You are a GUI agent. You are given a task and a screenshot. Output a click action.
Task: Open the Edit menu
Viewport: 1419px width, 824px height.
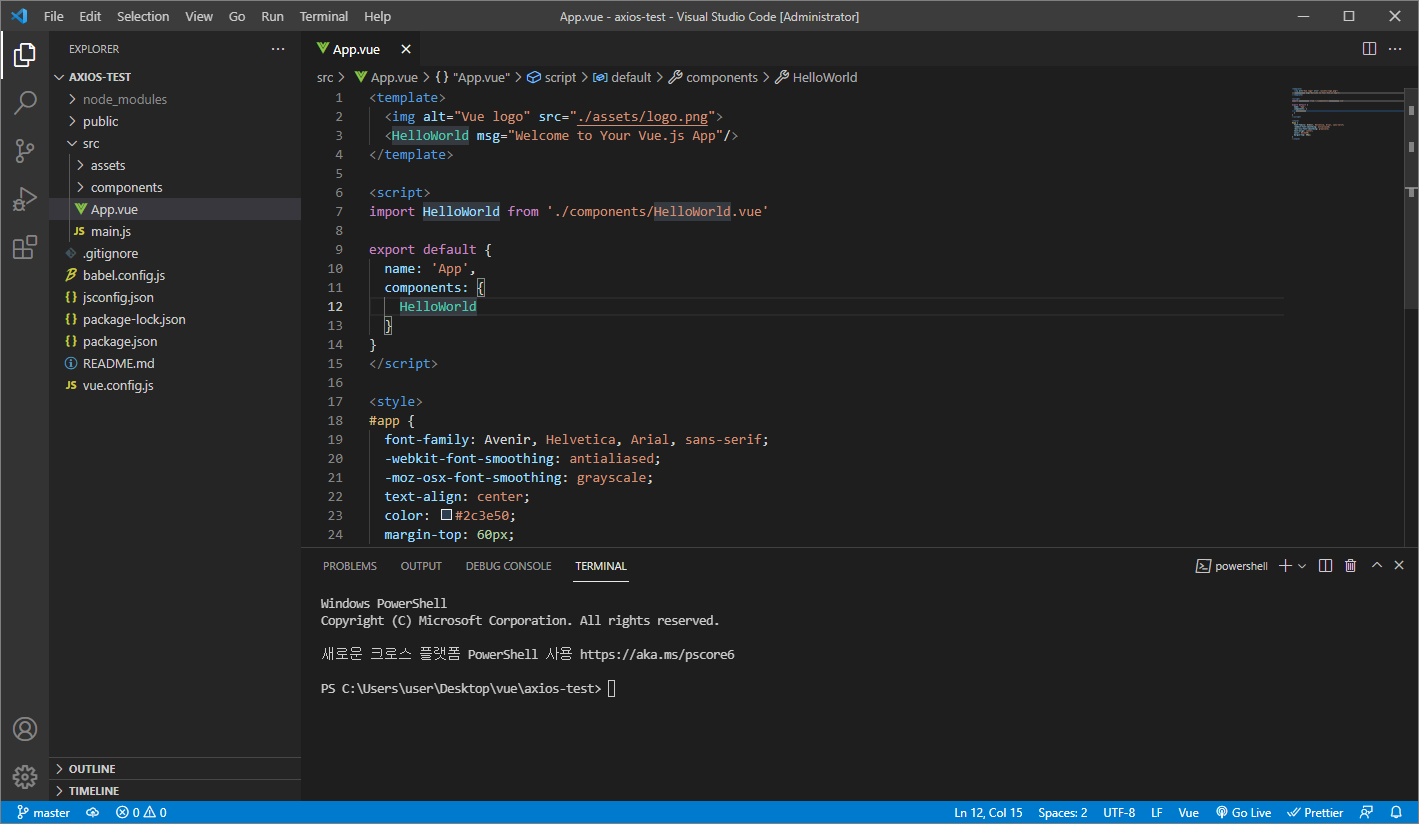click(x=90, y=16)
